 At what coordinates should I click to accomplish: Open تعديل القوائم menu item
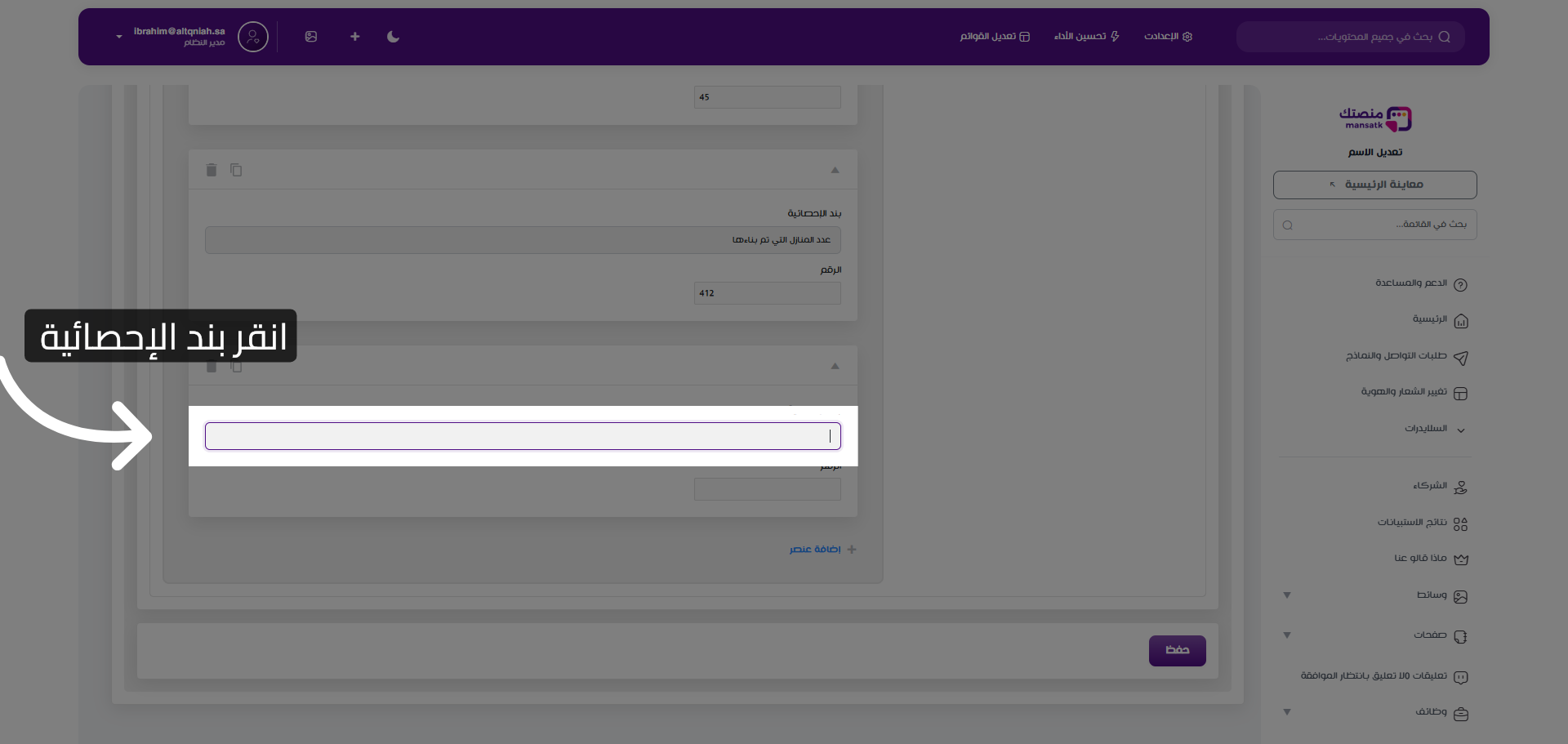pos(995,37)
